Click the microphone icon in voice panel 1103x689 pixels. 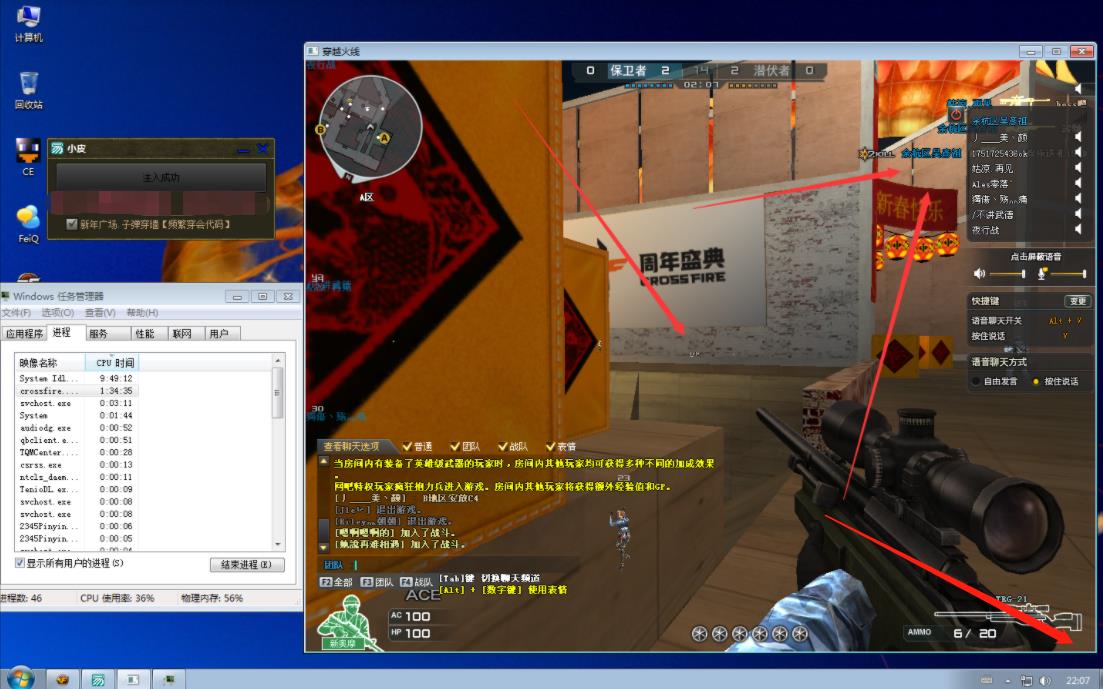tap(1042, 273)
